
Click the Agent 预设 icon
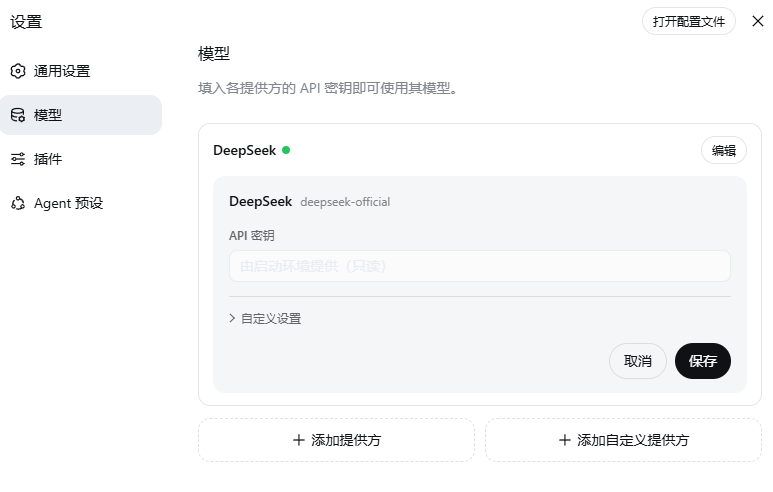coord(18,203)
